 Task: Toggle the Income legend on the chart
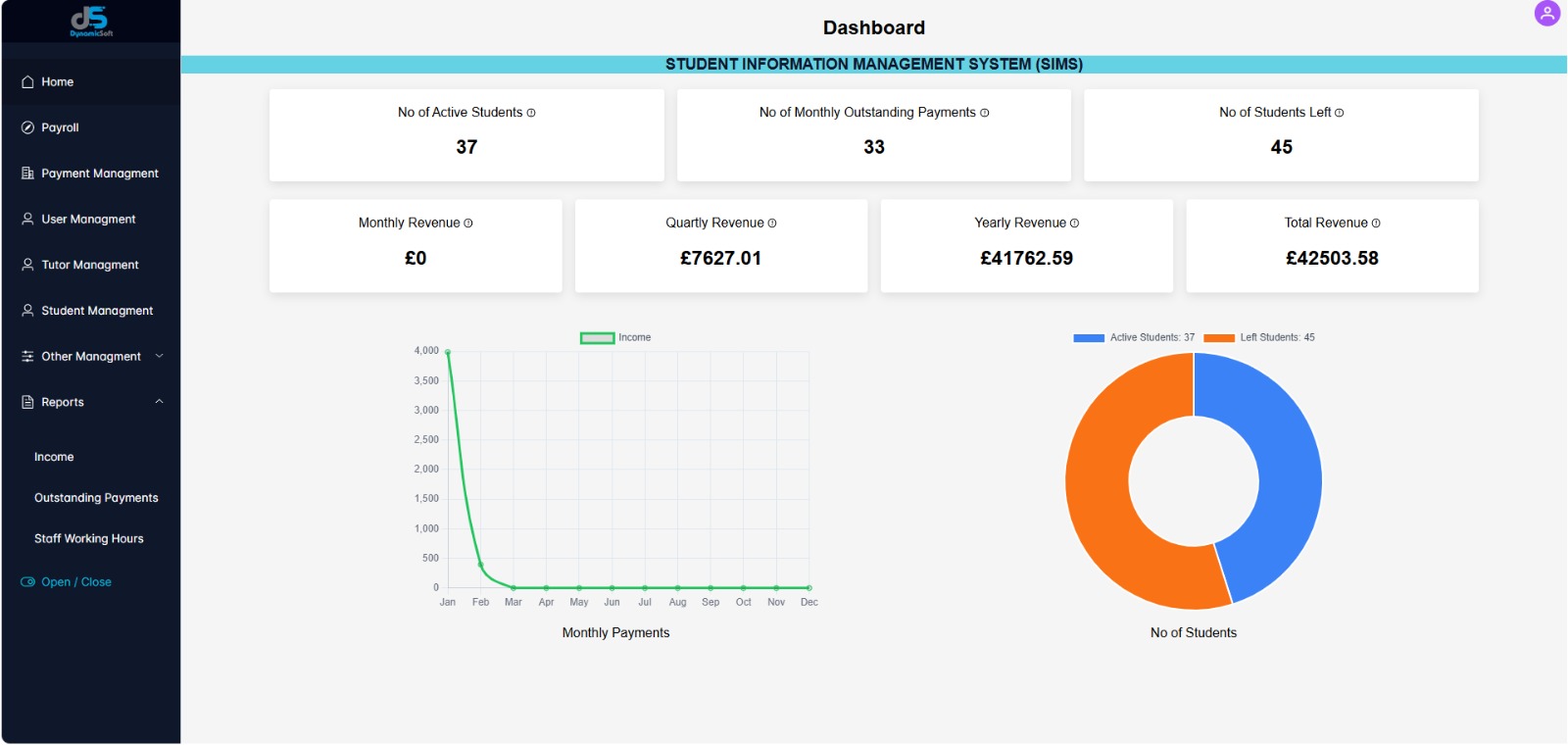tap(597, 338)
